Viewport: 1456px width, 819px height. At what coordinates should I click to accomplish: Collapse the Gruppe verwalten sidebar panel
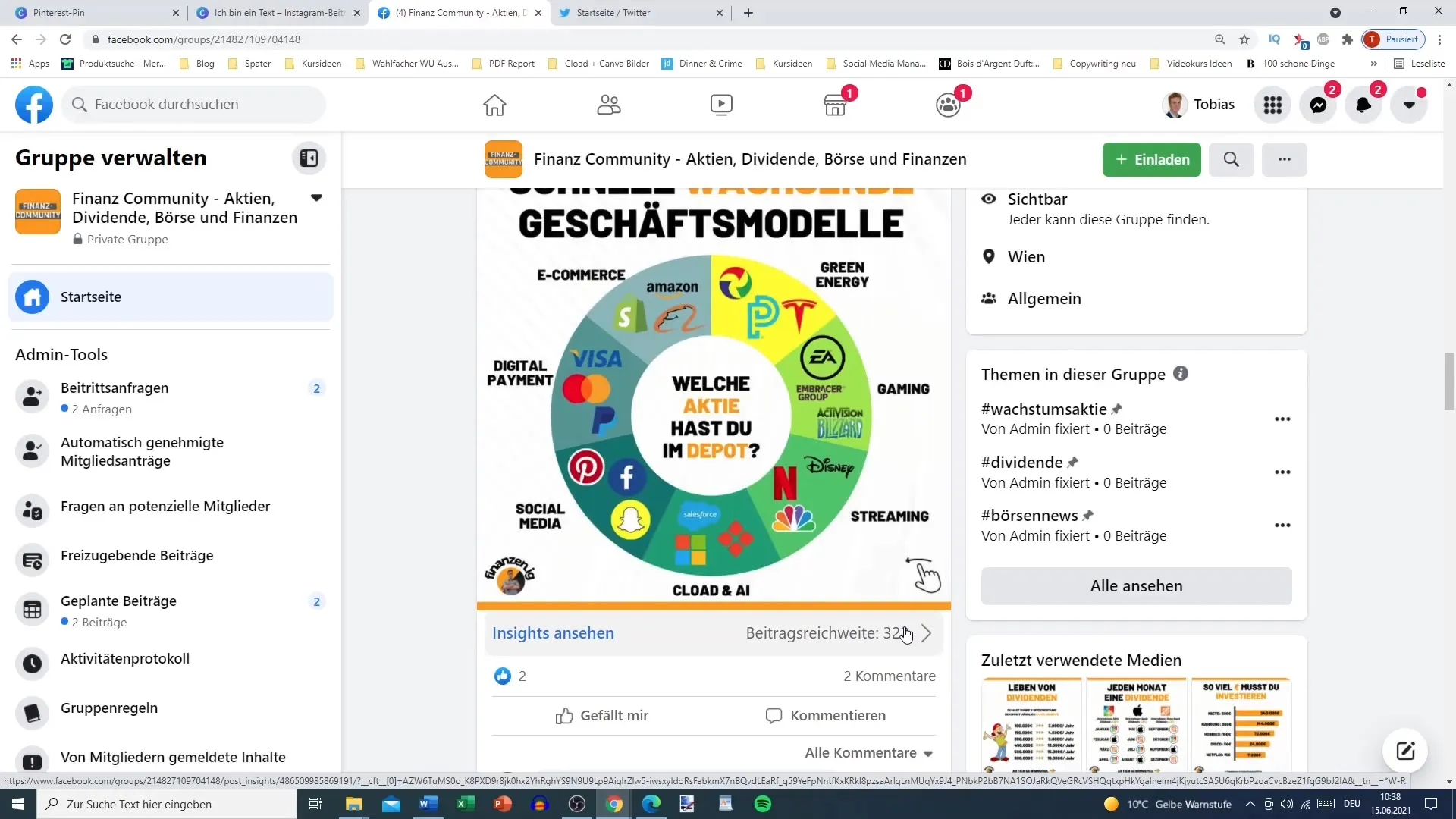pyautogui.click(x=309, y=158)
